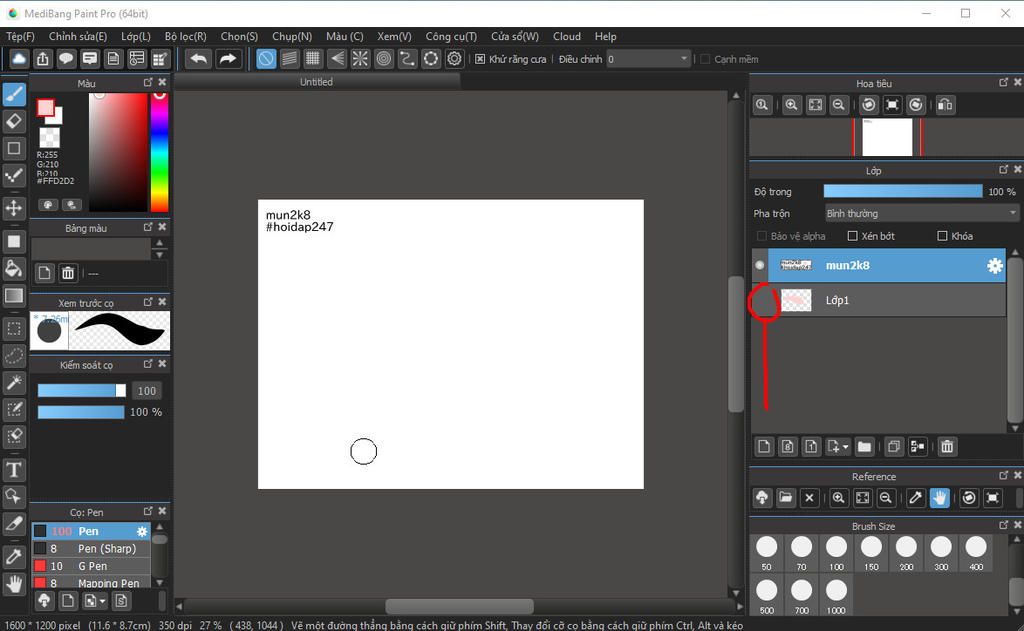Open the Chỉnh sửa(E) menu
Image resolution: width=1024 pixels, height=631 pixels.
[78, 37]
